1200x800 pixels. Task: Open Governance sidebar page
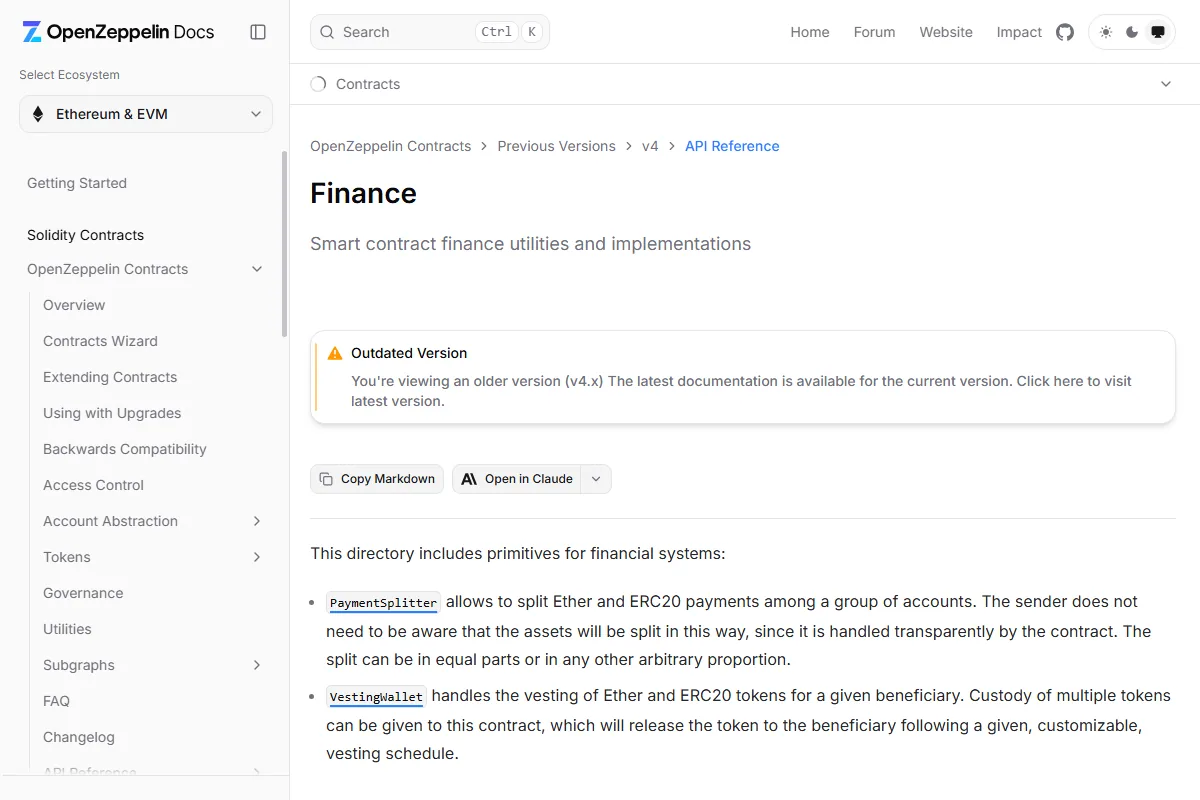83,593
